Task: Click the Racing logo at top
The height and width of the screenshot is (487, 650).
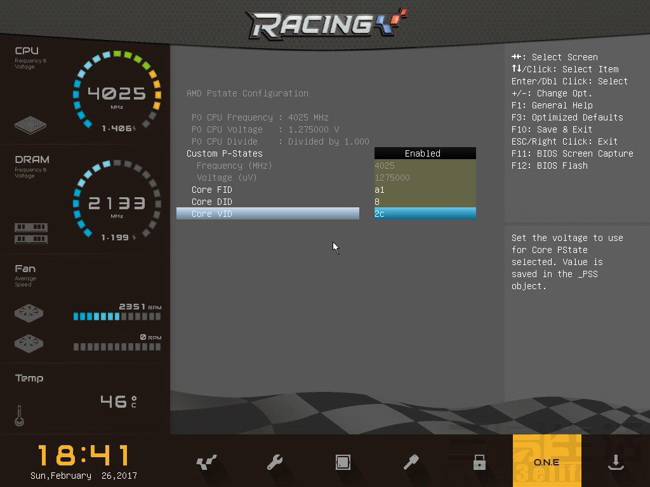Action: [327, 24]
